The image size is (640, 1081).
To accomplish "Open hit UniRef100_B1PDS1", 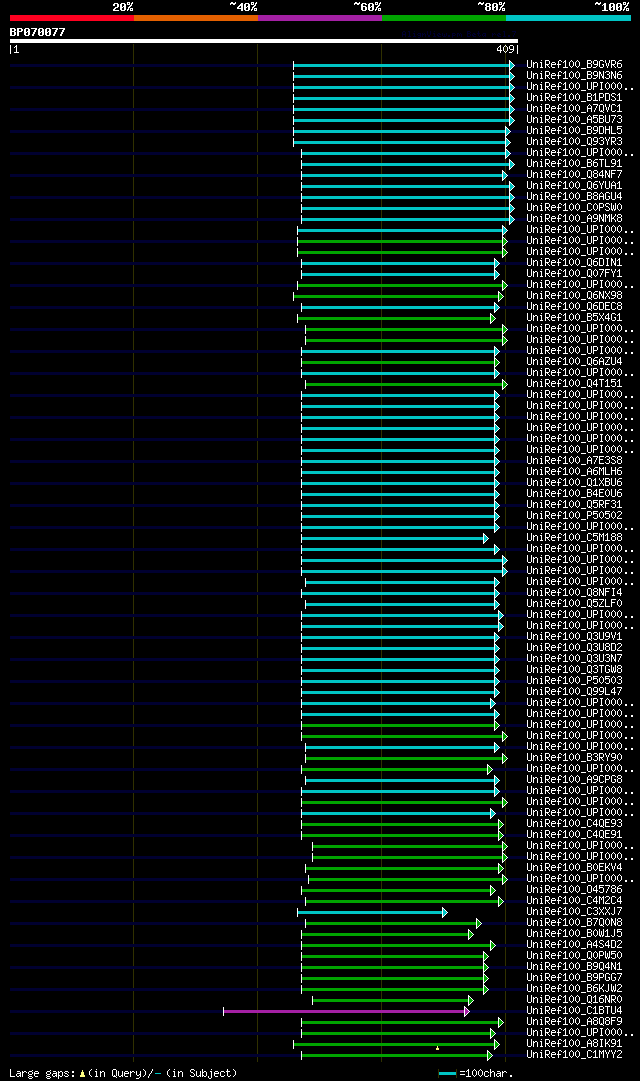I will (574, 98).
